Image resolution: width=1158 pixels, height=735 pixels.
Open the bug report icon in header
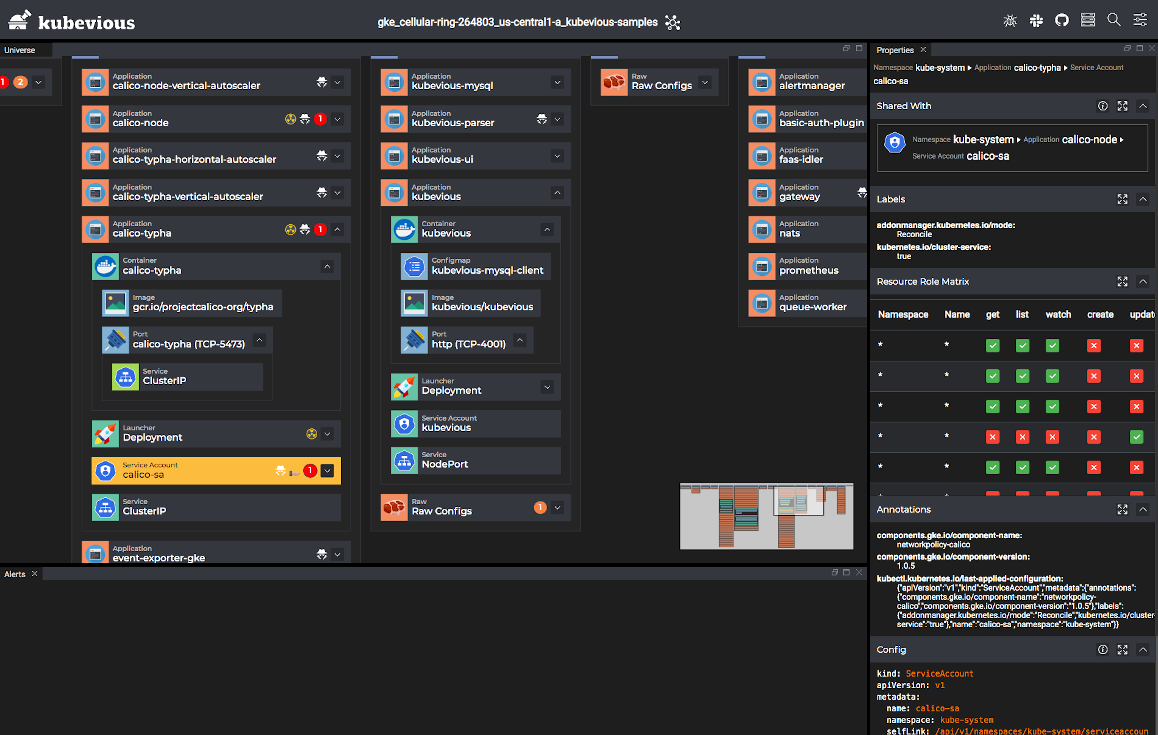1010,21
